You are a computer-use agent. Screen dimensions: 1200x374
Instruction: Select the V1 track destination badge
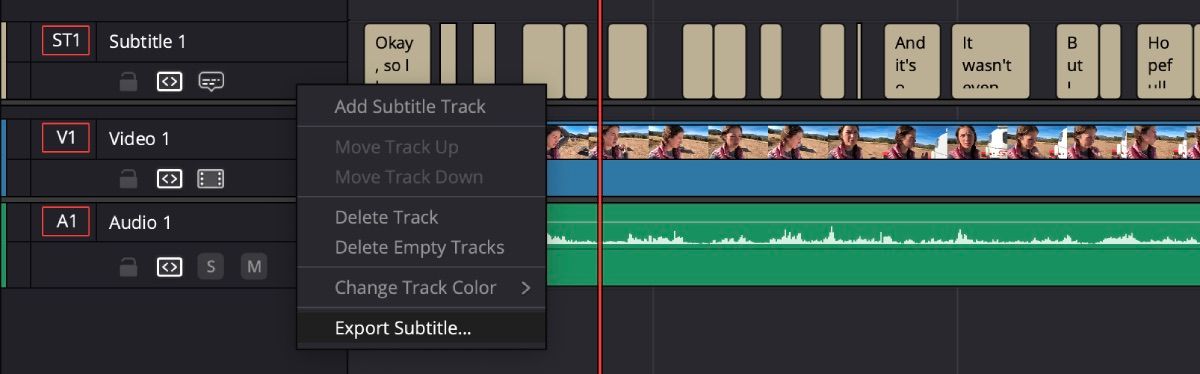[x=66, y=138]
